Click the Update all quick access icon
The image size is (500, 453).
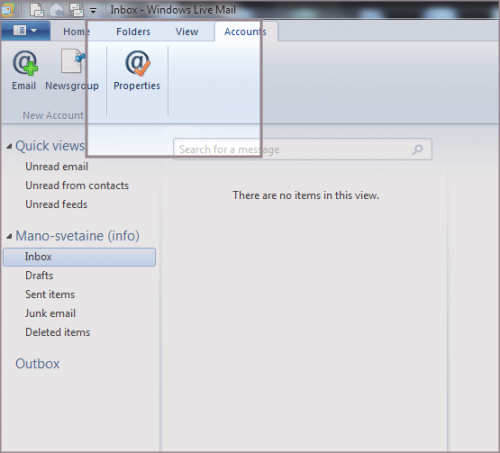coord(77,10)
